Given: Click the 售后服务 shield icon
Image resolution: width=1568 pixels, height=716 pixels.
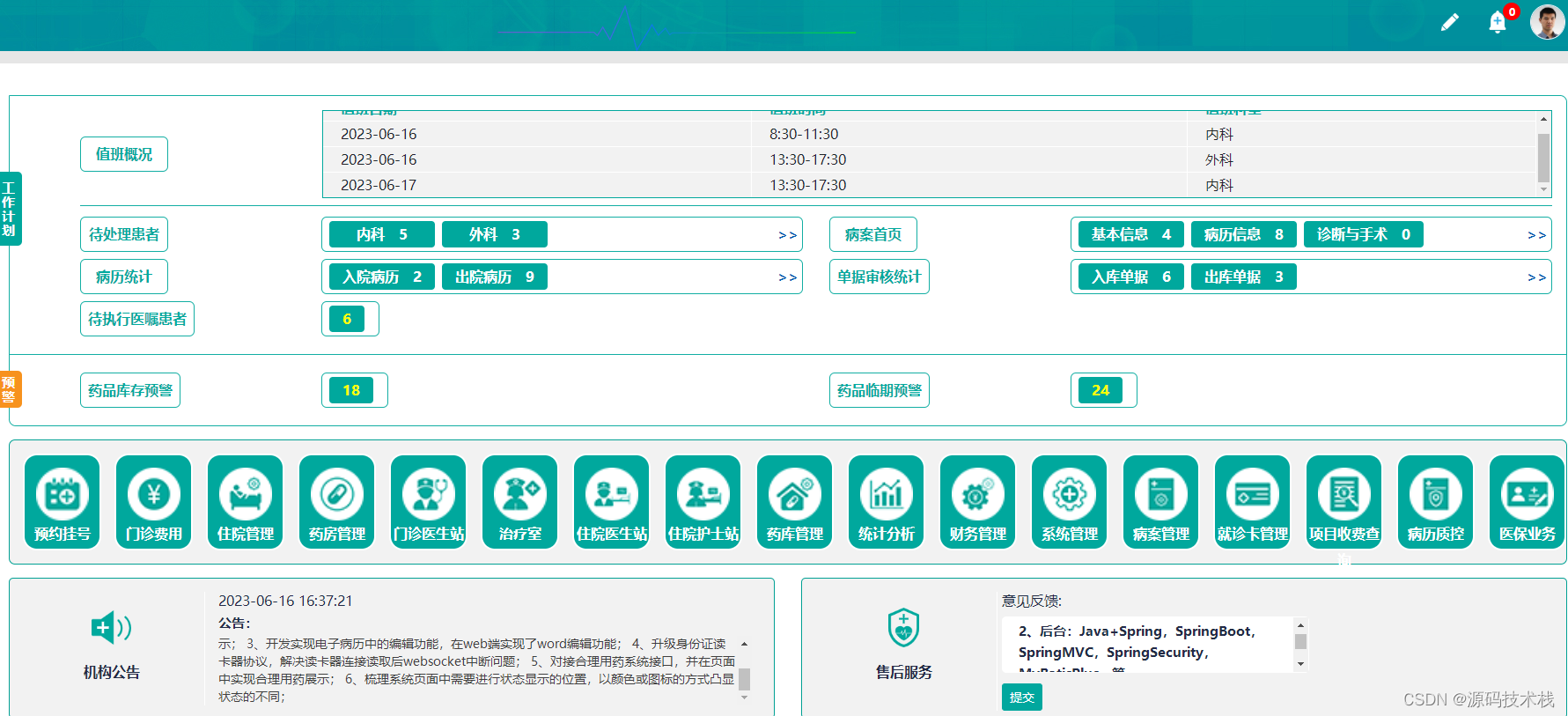Looking at the screenshot, I should [x=903, y=628].
